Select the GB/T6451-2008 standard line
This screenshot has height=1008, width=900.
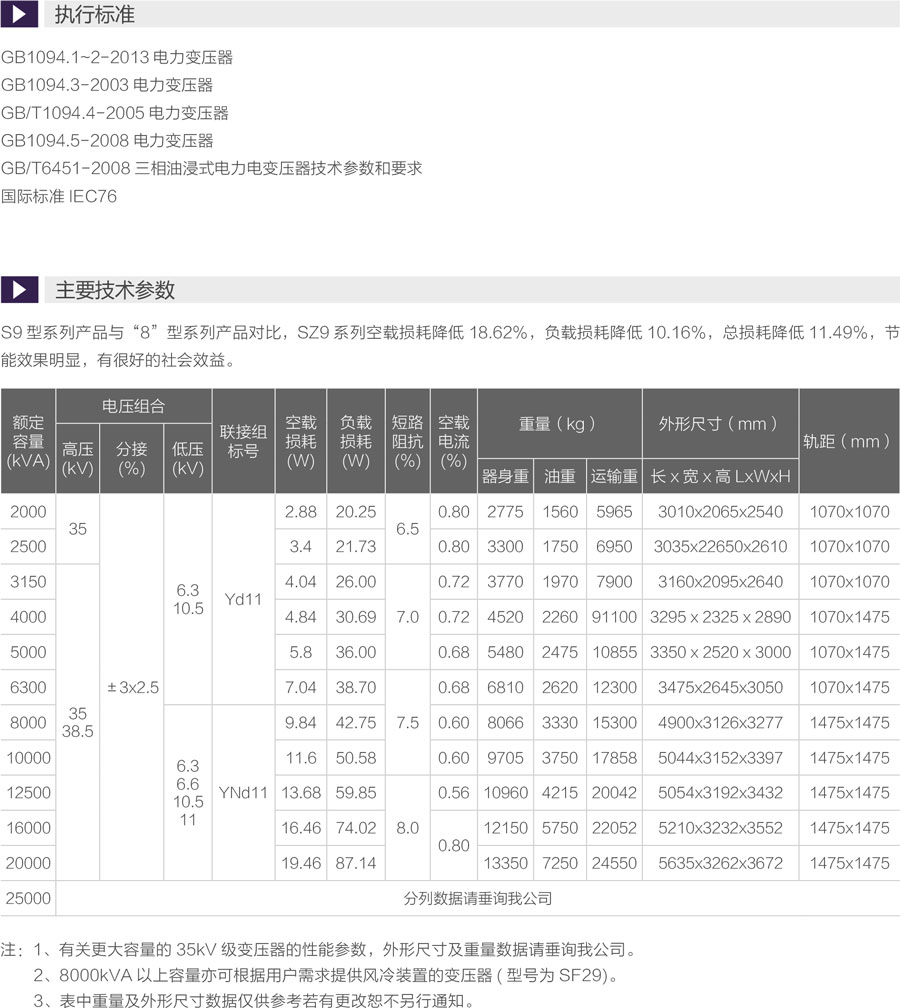point(211,168)
